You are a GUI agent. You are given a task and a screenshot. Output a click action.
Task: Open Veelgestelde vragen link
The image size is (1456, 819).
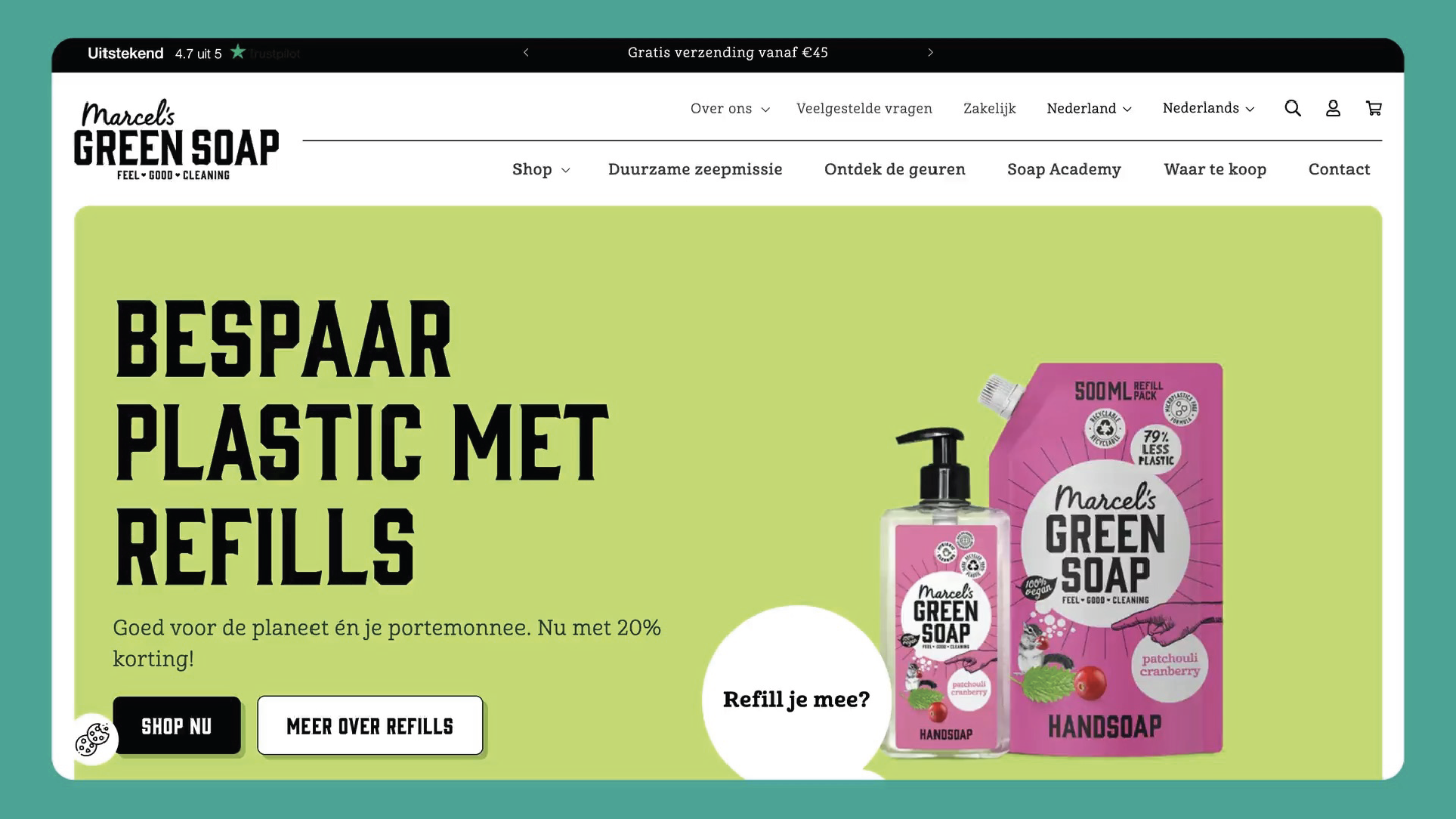(x=864, y=108)
